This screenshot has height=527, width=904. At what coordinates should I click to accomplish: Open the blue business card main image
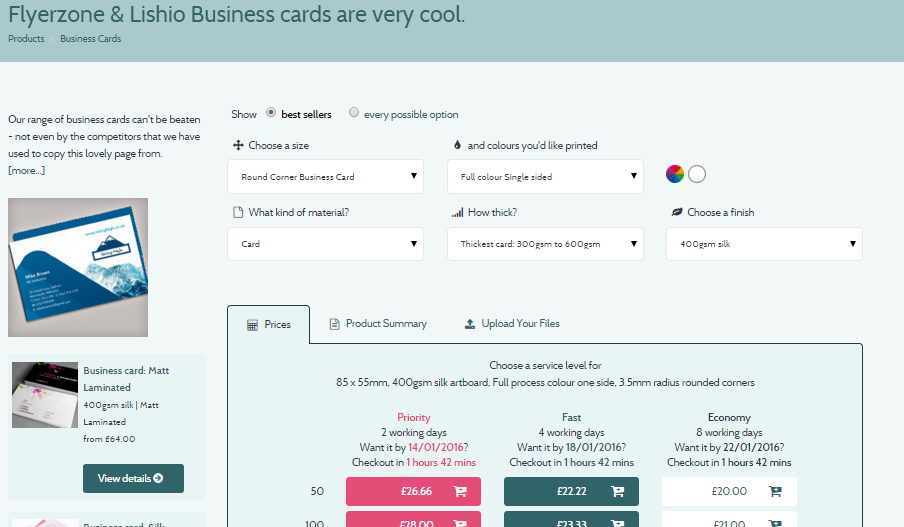78,268
